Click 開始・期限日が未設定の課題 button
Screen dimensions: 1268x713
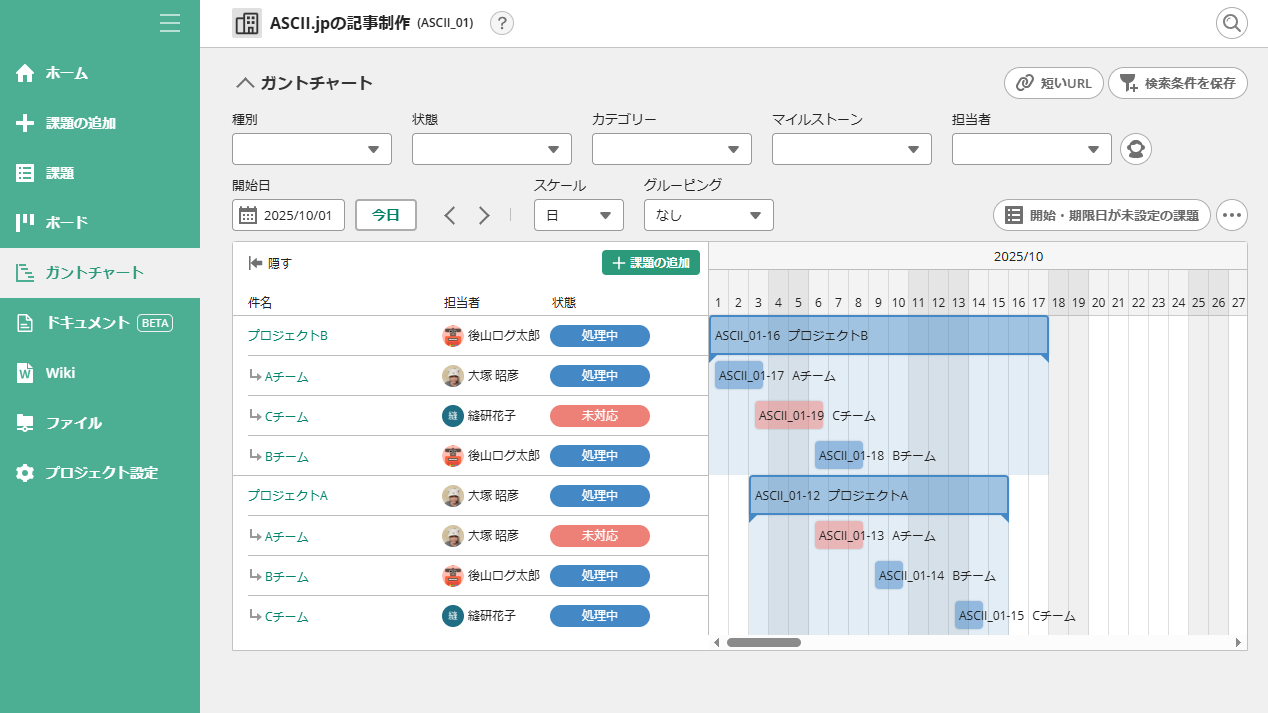point(1102,215)
